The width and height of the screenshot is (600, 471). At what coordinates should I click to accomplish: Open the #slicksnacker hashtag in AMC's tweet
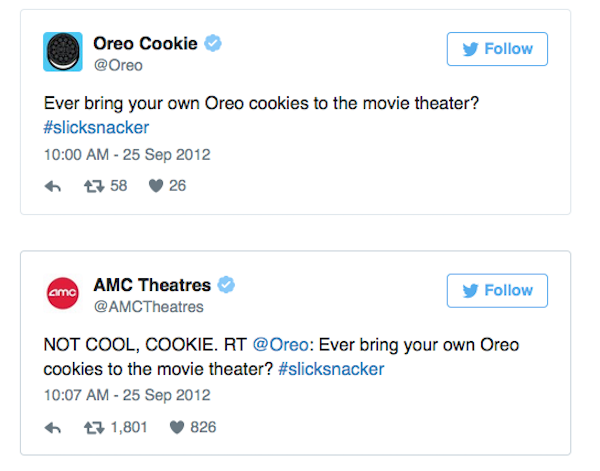click(331, 369)
